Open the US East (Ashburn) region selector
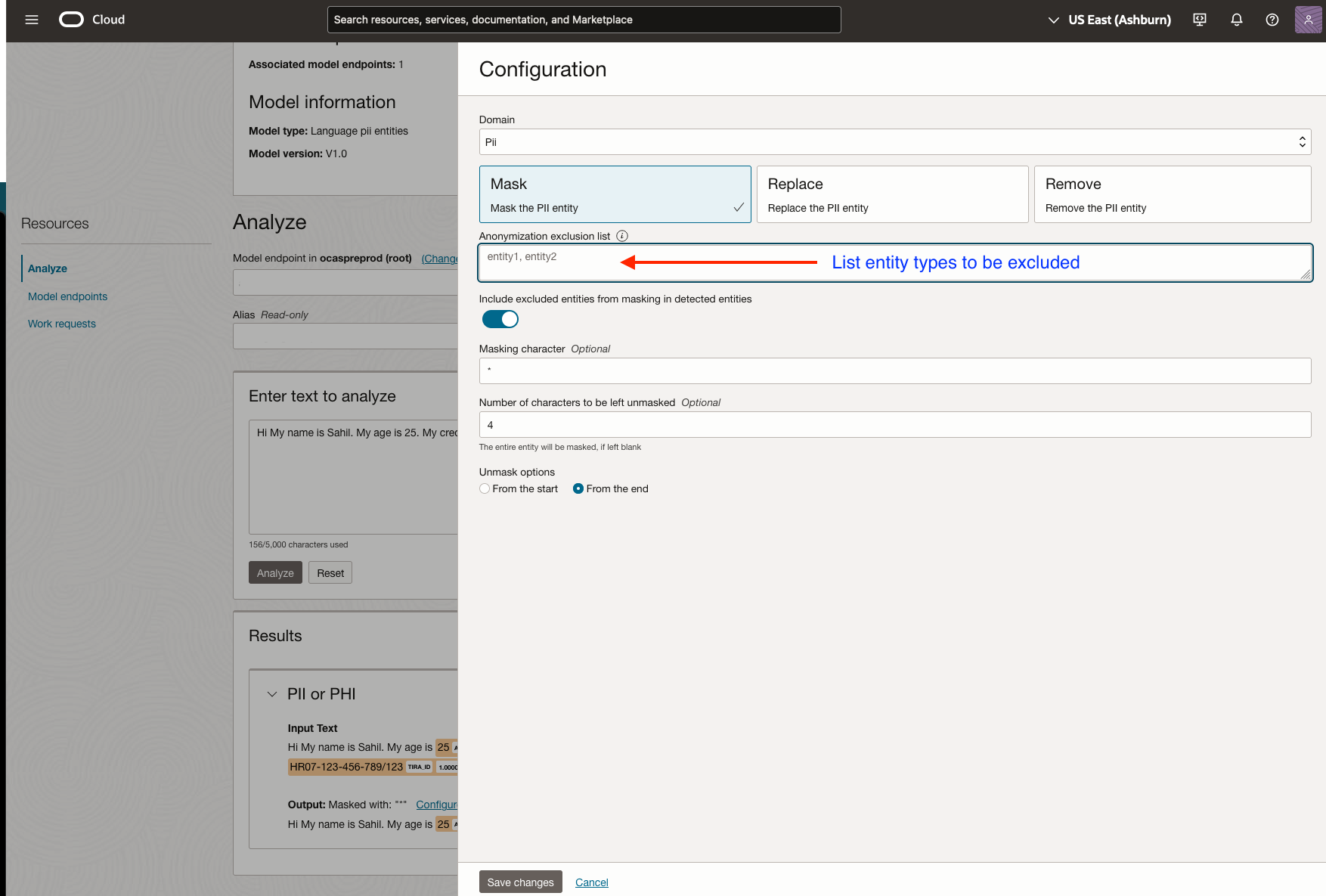Viewport: 1326px width, 896px height. [x=1109, y=20]
